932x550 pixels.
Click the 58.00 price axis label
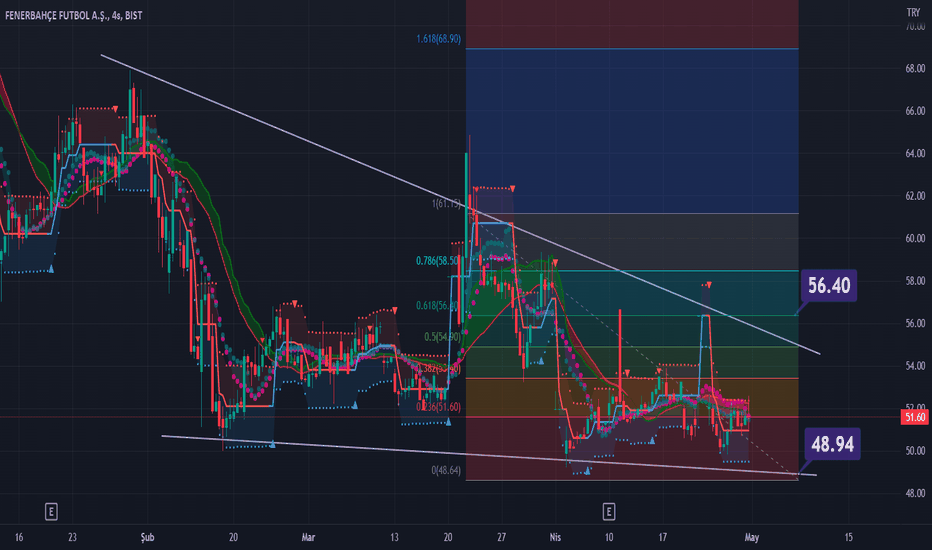(x=915, y=281)
